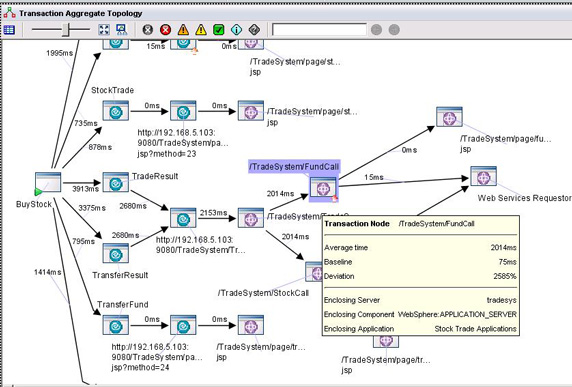Image resolution: width=572 pixels, height=387 pixels.
Task: Click the Deviation 2585% tooltip value
Action: click(505, 276)
